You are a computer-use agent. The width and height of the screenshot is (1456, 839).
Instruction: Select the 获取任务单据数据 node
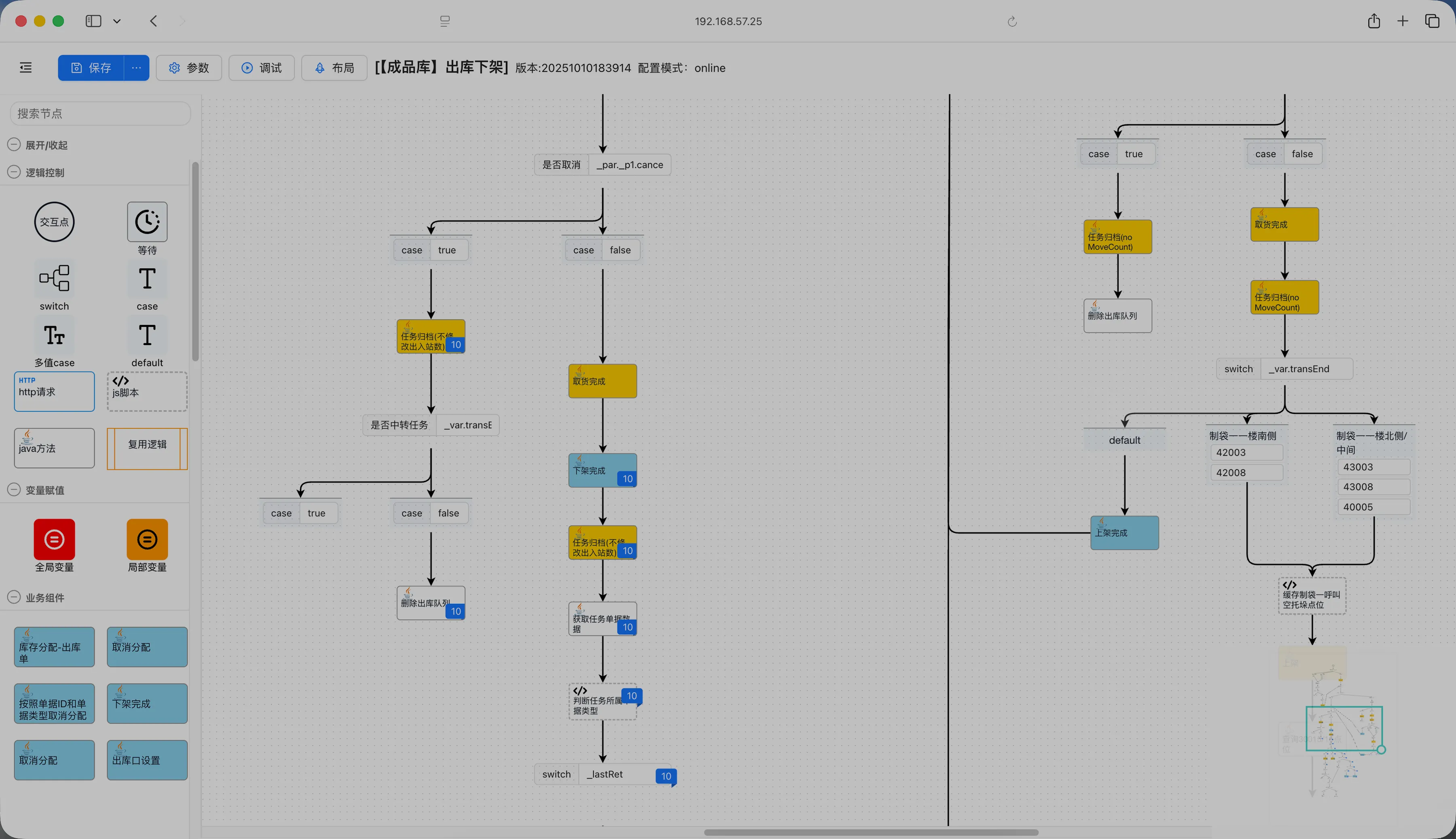click(x=603, y=619)
